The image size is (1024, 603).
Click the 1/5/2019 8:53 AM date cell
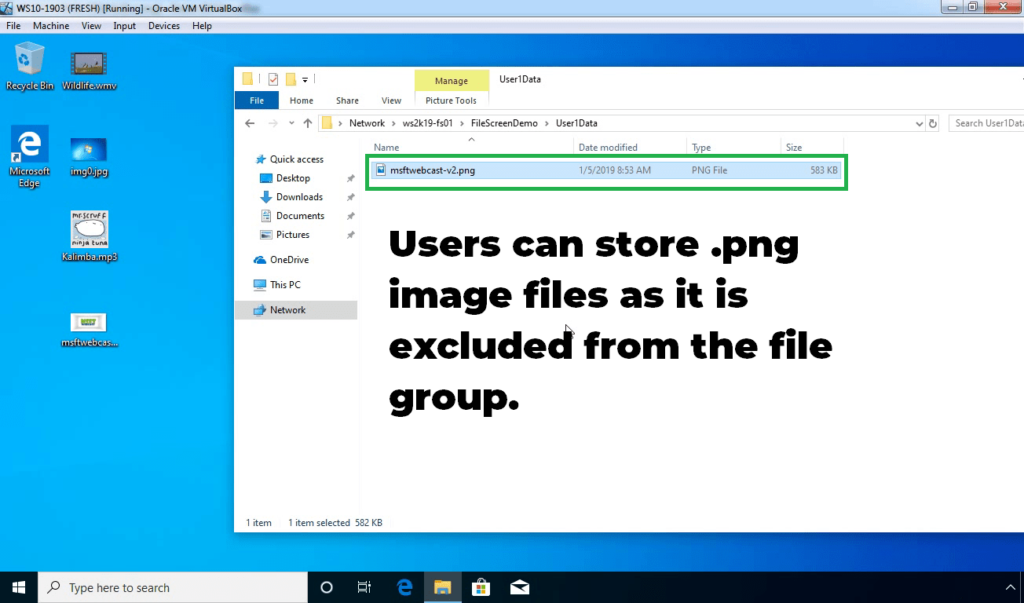[615, 171]
